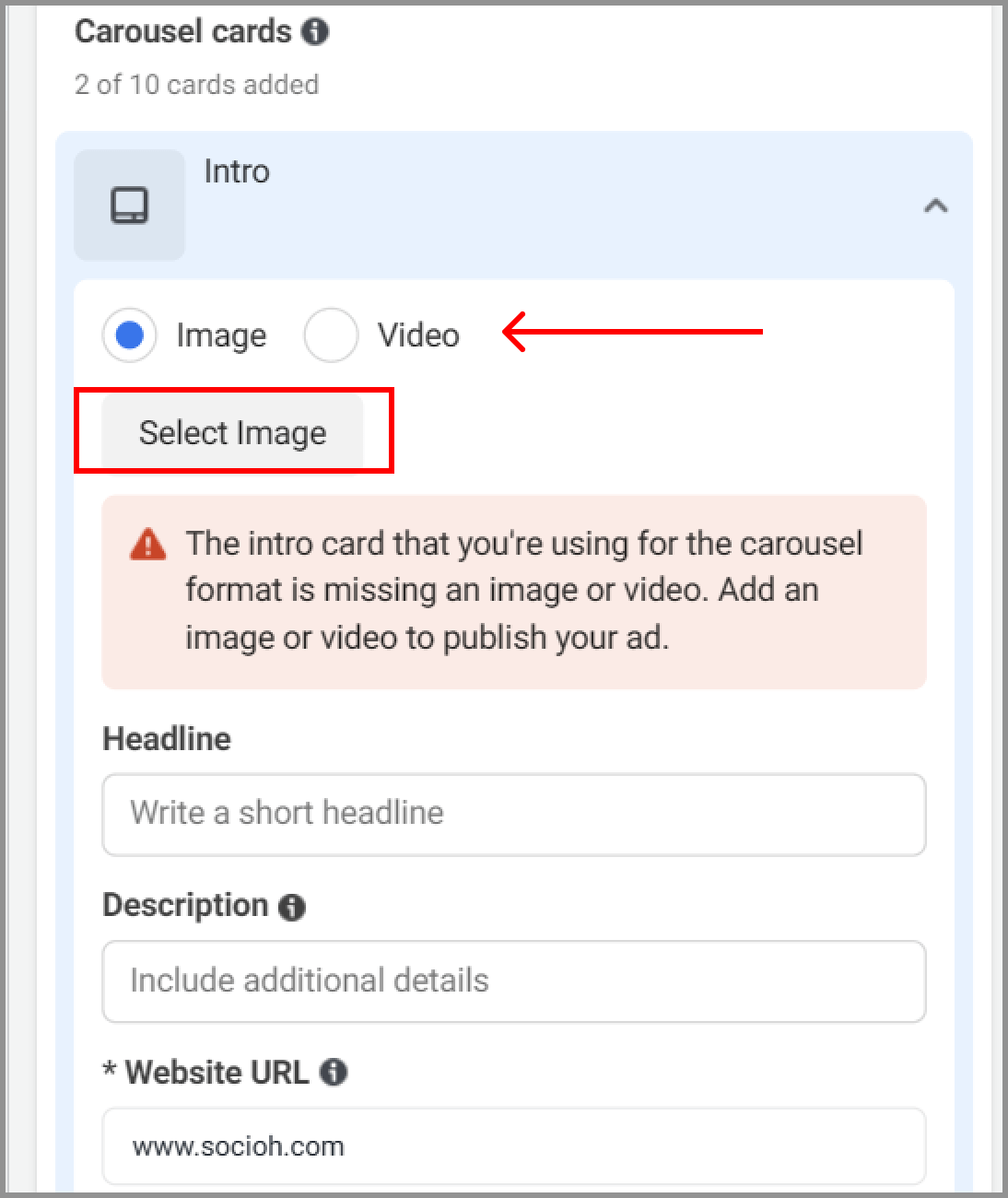Click the Select Image button
The image size is (1008, 1198).
click(x=233, y=432)
